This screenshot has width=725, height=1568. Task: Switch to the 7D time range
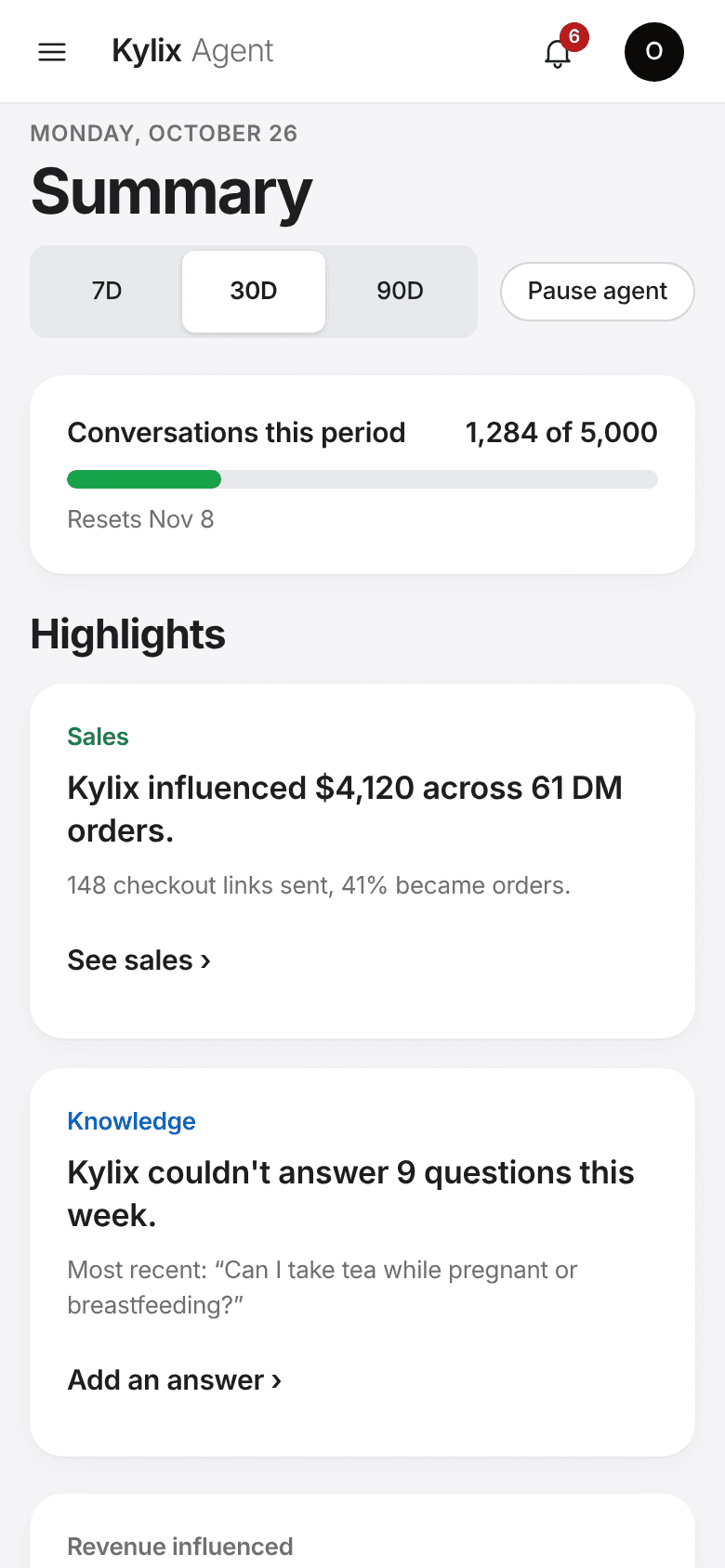click(x=107, y=292)
